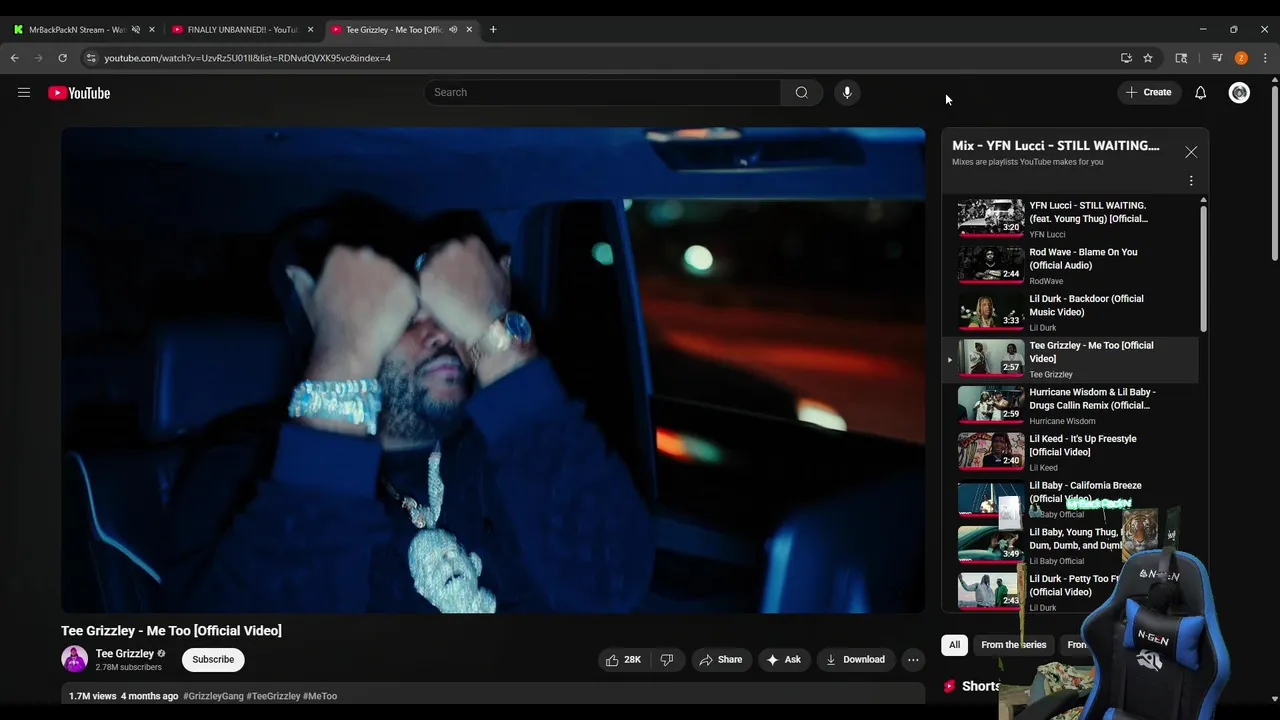Dislike the video with thumbs down
Image resolution: width=1280 pixels, height=720 pixels.
tap(667, 660)
